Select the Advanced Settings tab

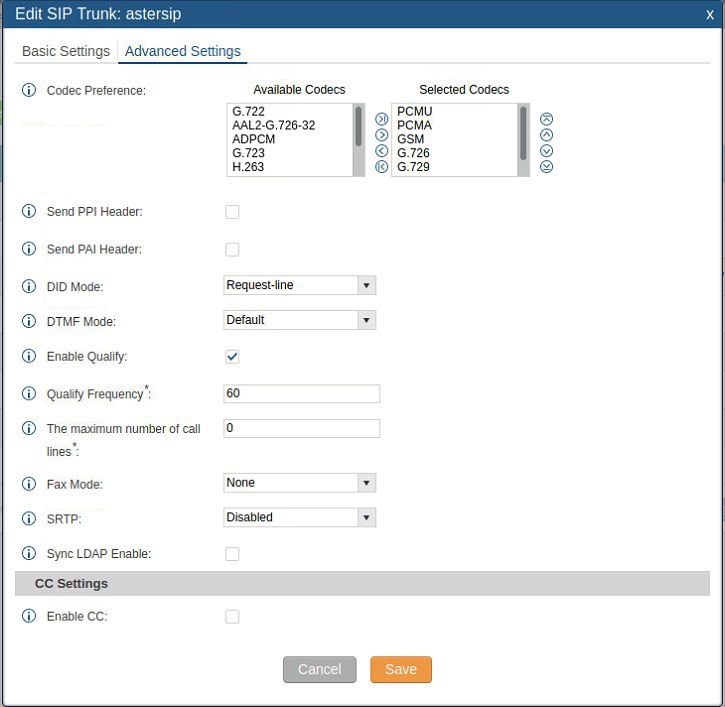(x=183, y=51)
